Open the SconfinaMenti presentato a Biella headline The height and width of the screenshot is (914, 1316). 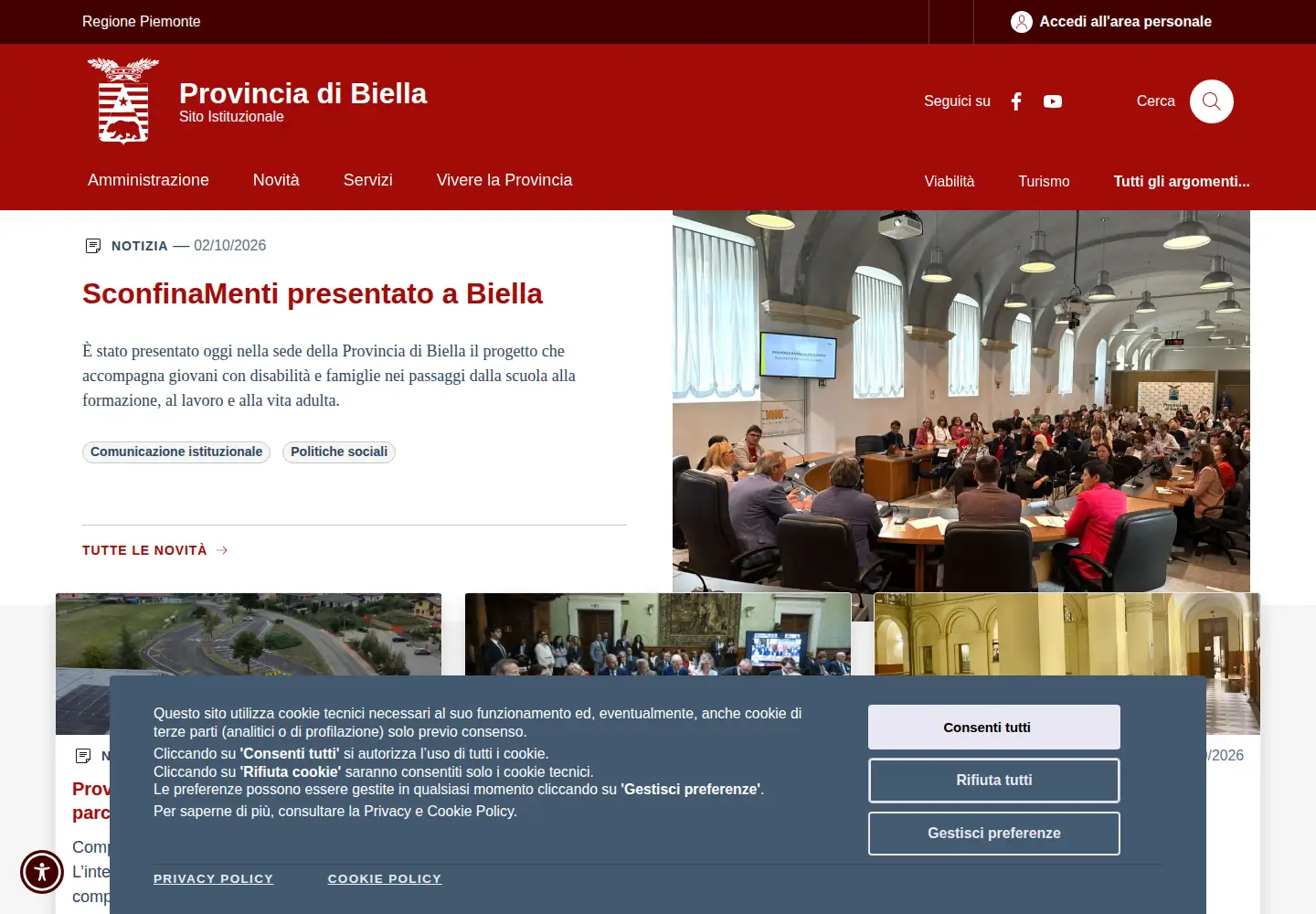pos(313,293)
